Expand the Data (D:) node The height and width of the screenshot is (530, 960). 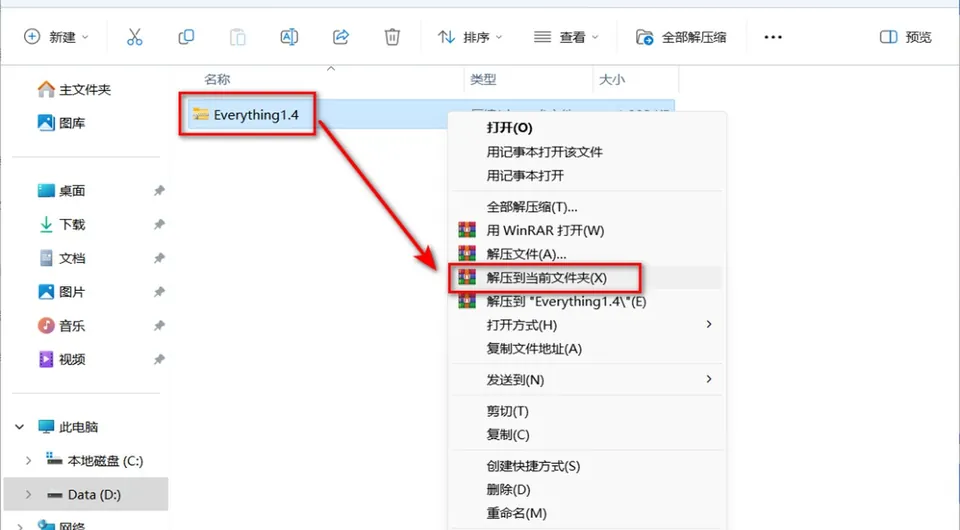(28, 495)
